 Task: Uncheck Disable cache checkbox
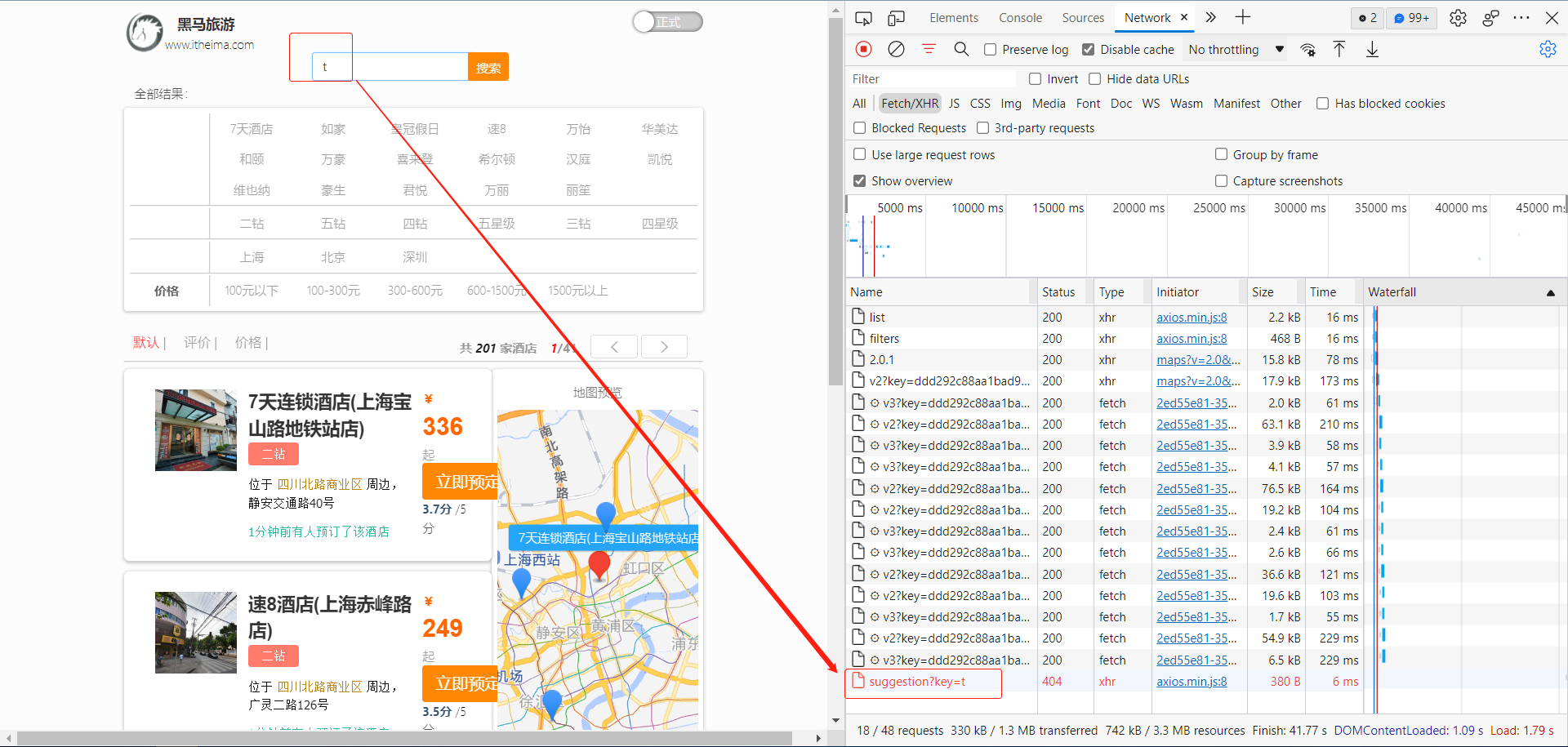(1088, 50)
